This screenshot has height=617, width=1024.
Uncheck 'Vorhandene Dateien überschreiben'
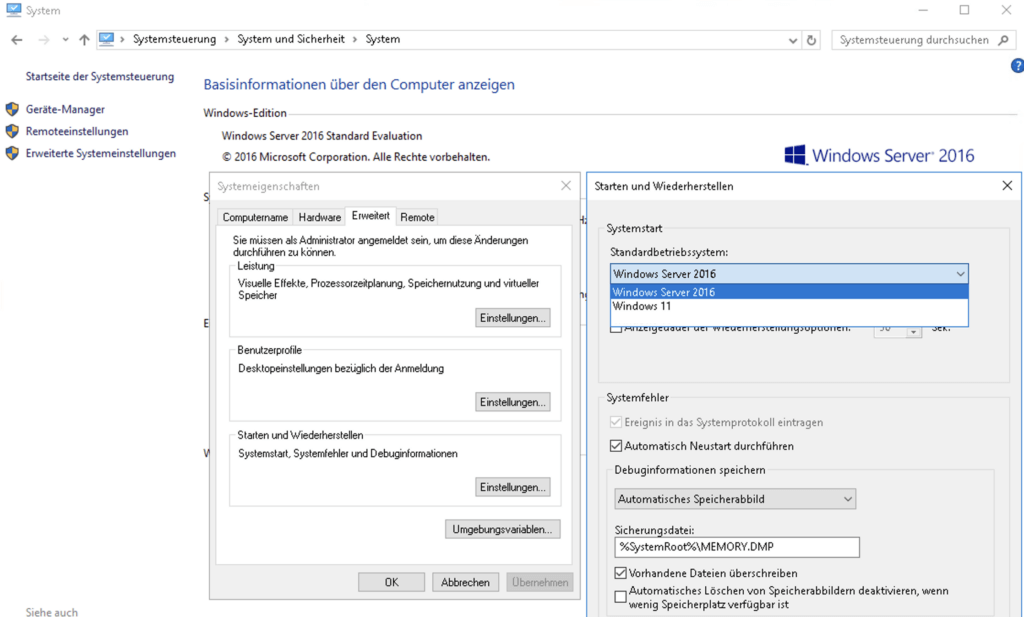coord(621,574)
